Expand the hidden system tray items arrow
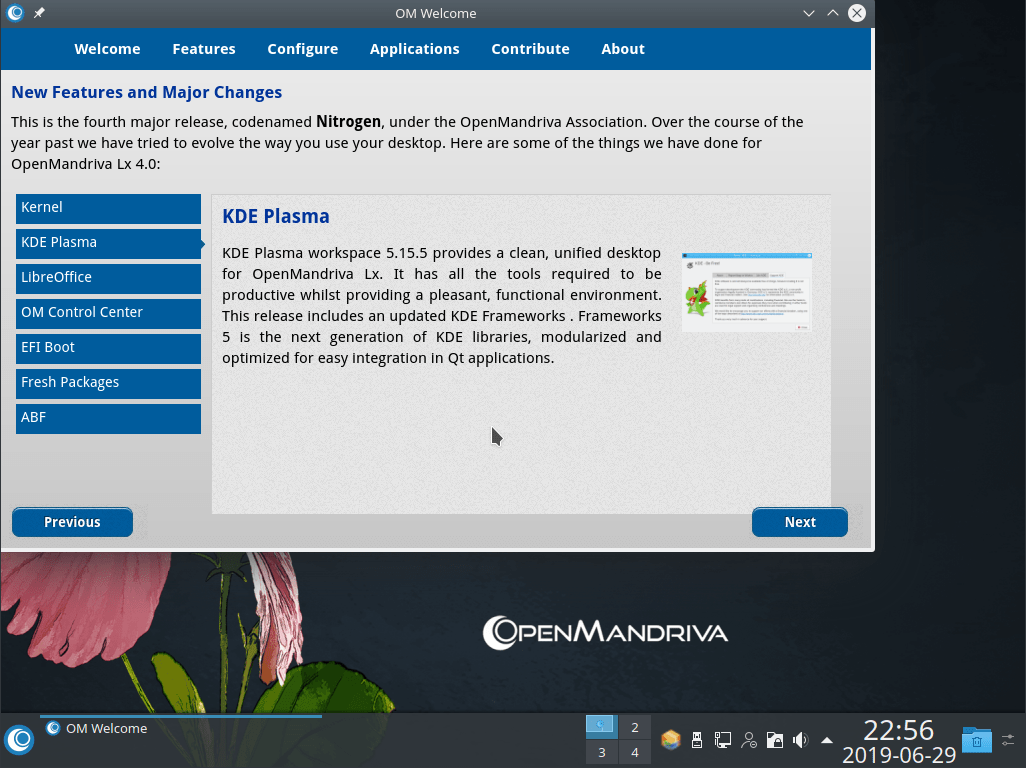 [826, 740]
